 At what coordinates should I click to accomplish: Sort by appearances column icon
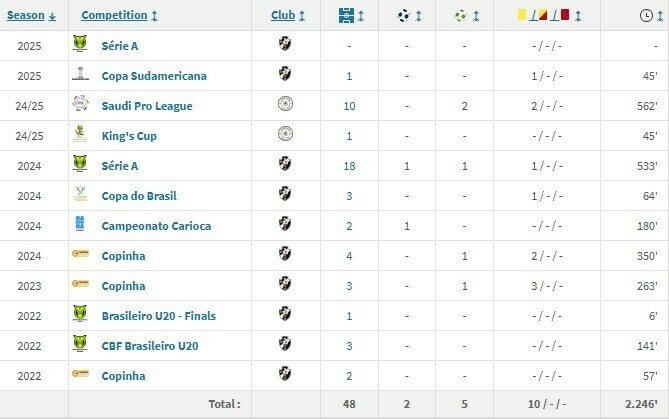coord(348,15)
